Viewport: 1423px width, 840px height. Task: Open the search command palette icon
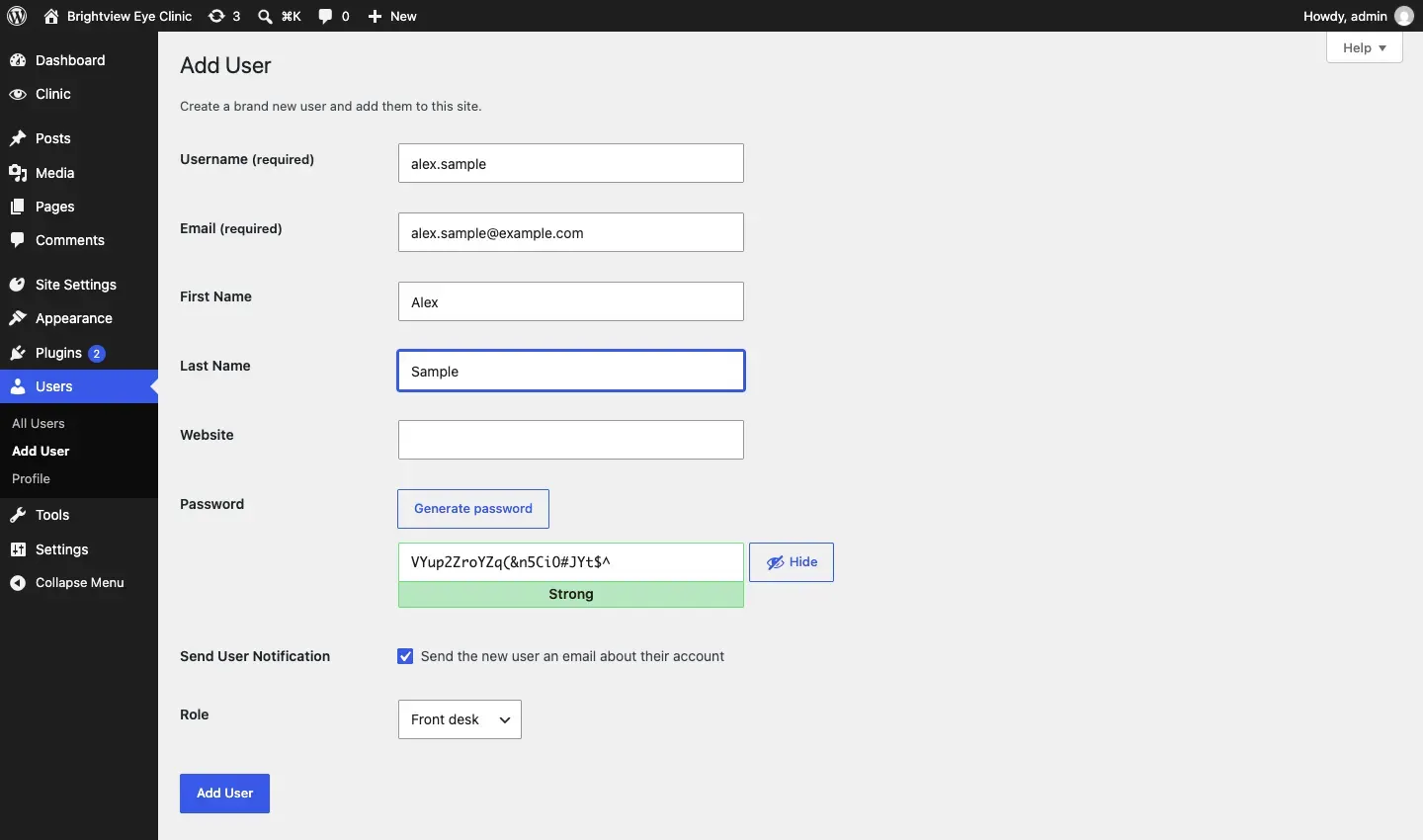[x=266, y=16]
